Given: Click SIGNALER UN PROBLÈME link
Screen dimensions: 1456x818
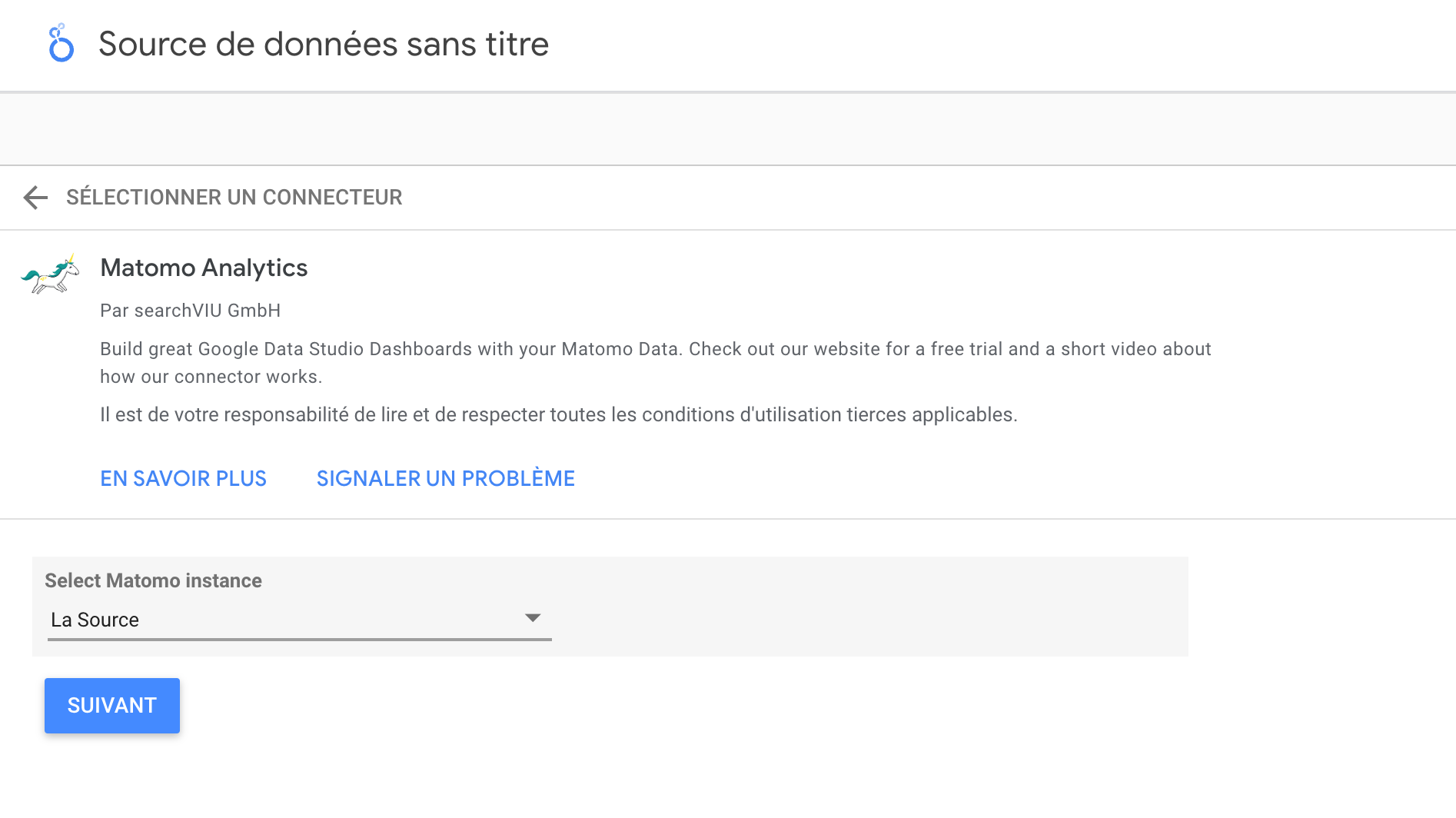Looking at the screenshot, I should pos(445,478).
